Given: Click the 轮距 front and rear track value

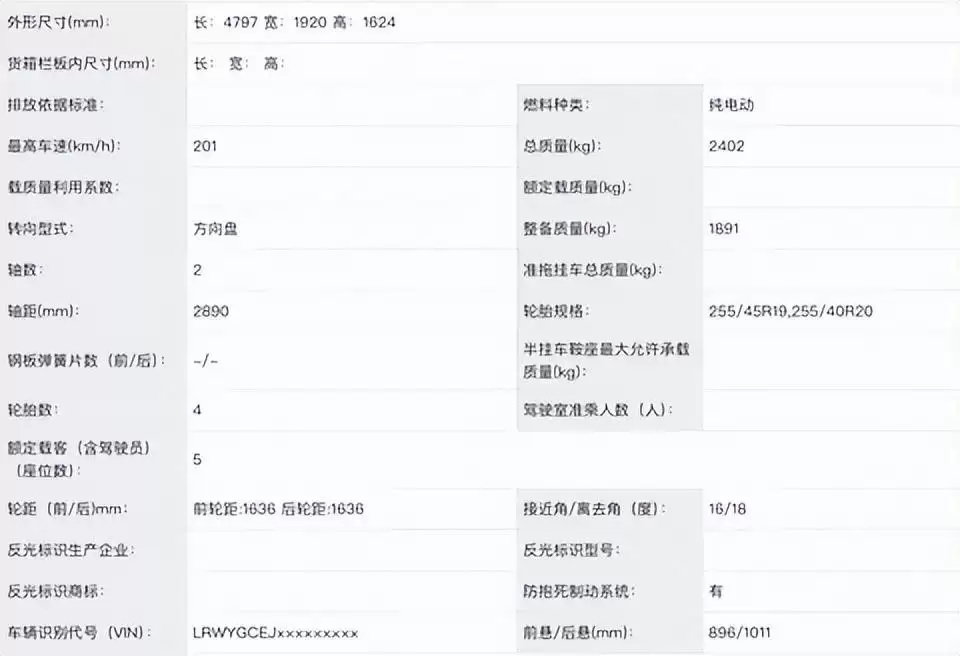Looking at the screenshot, I should (278, 509).
